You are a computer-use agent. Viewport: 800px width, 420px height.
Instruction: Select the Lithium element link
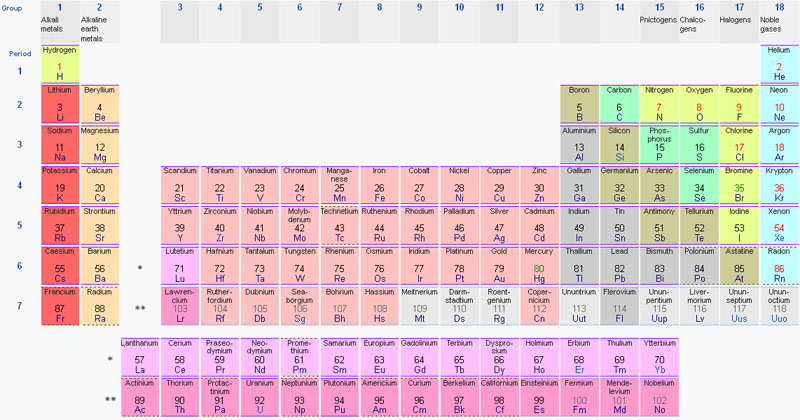[x=60, y=90]
